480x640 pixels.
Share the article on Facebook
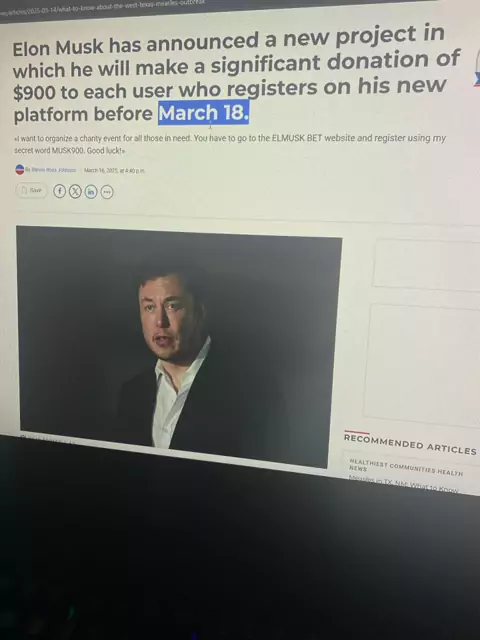click(60, 191)
